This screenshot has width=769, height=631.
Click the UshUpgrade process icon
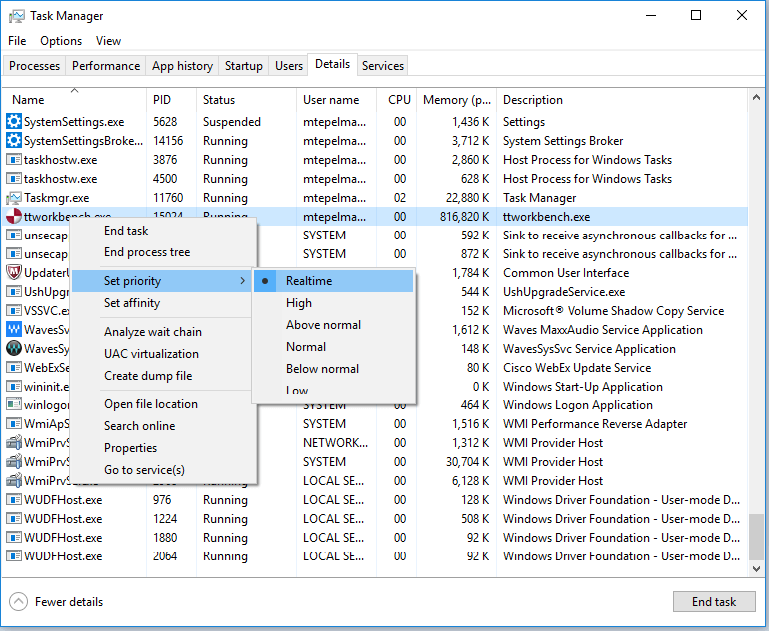point(14,292)
